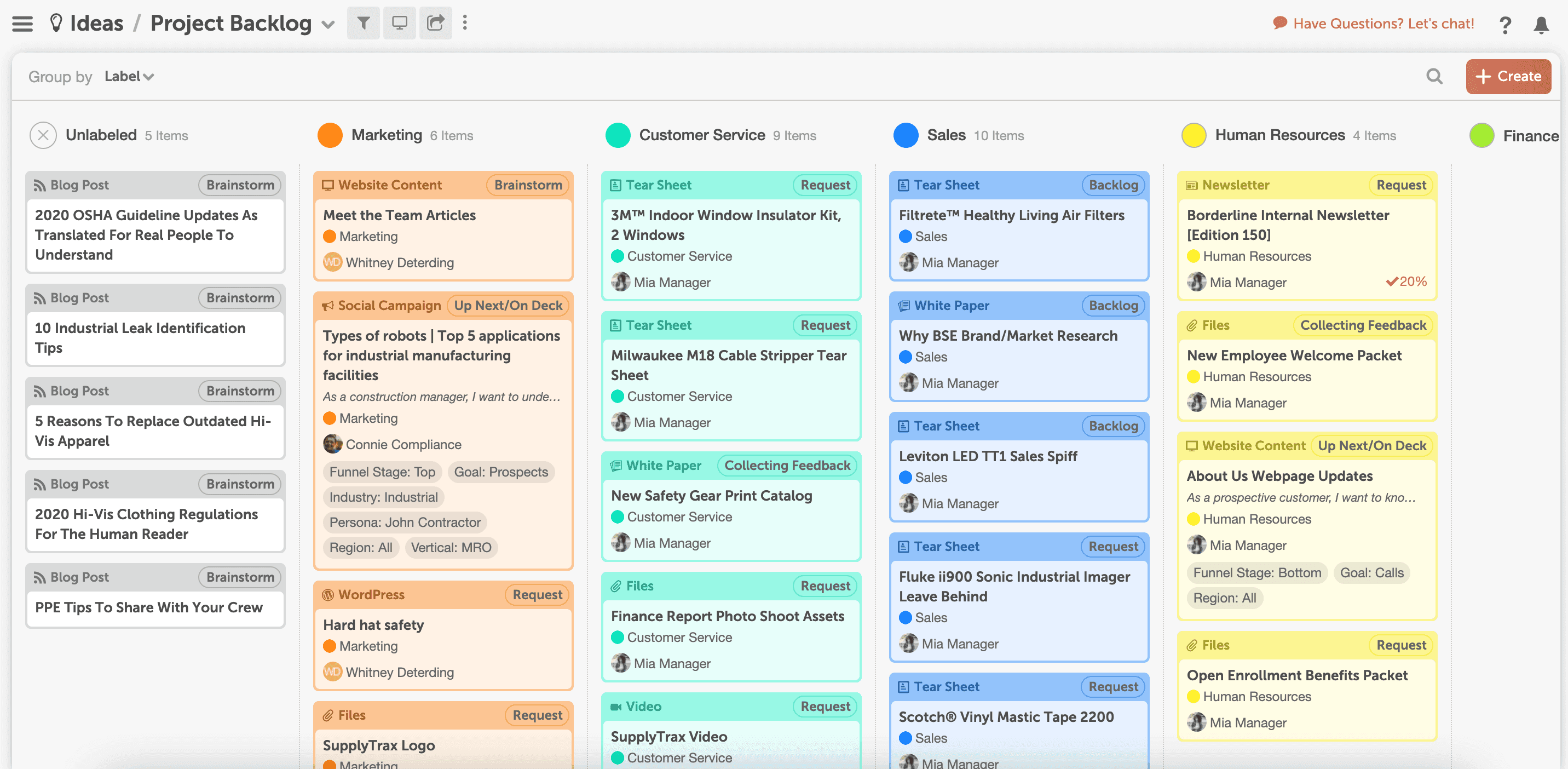Click the WordPress logo icon
1568x769 pixels.
click(328, 595)
